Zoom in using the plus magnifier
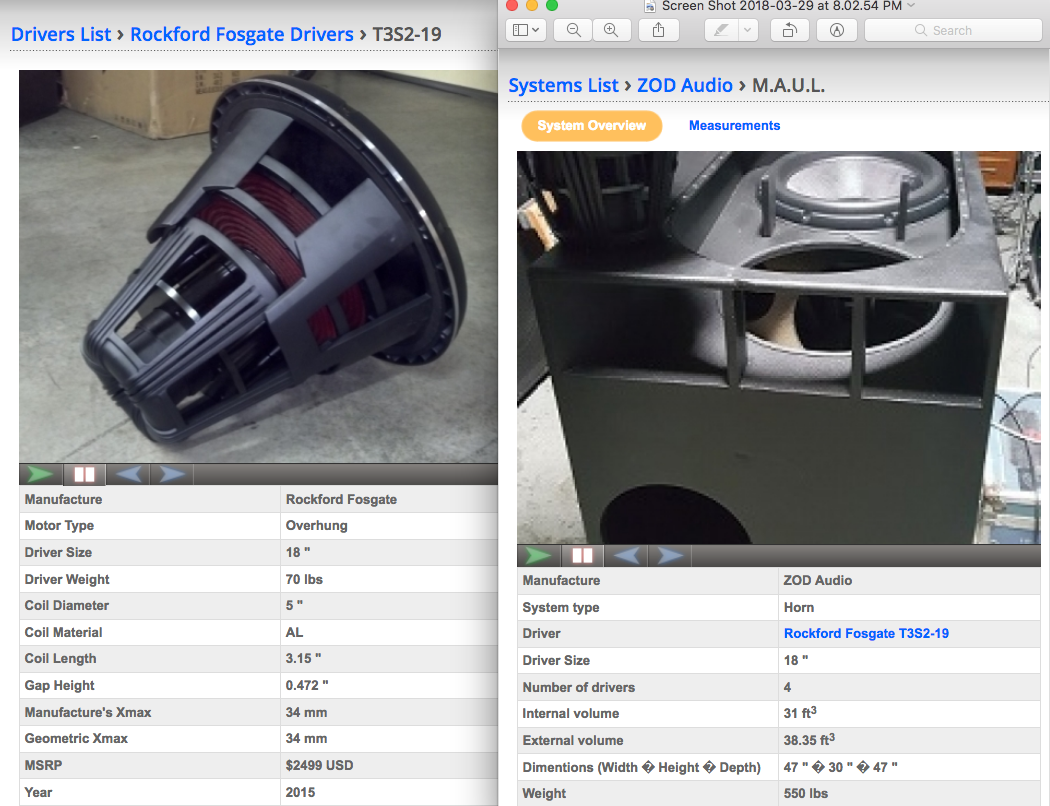This screenshot has height=806, width=1050. click(x=611, y=30)
